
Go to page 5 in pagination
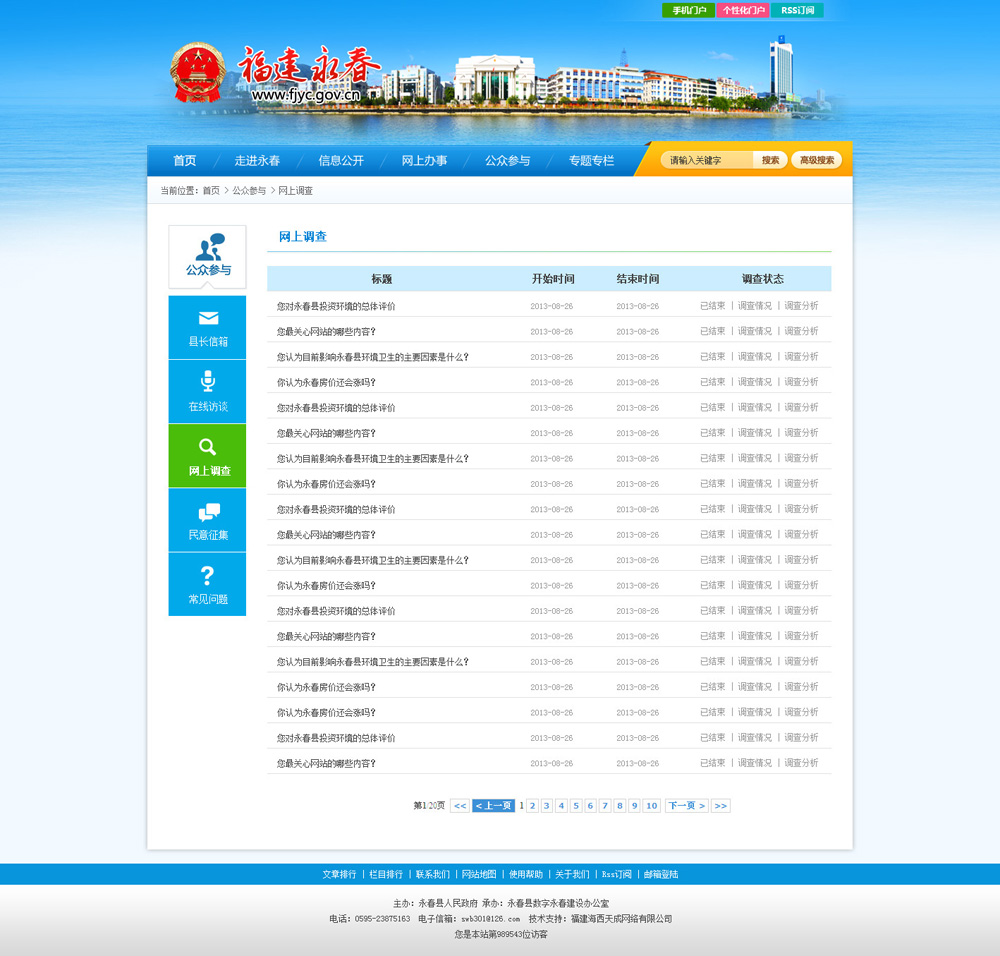pos(576,806)
